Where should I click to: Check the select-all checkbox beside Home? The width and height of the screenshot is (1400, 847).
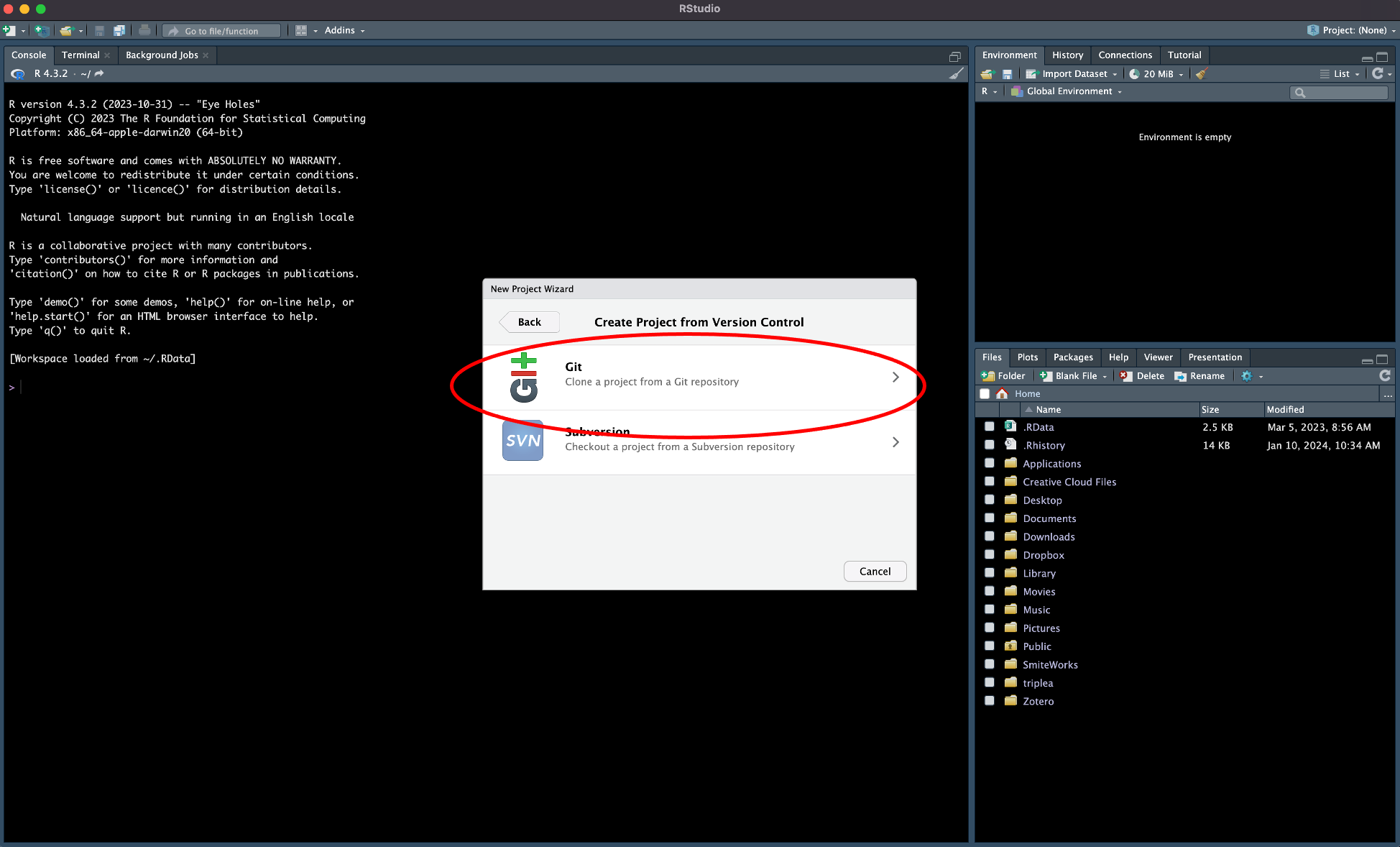coord(985,393)
